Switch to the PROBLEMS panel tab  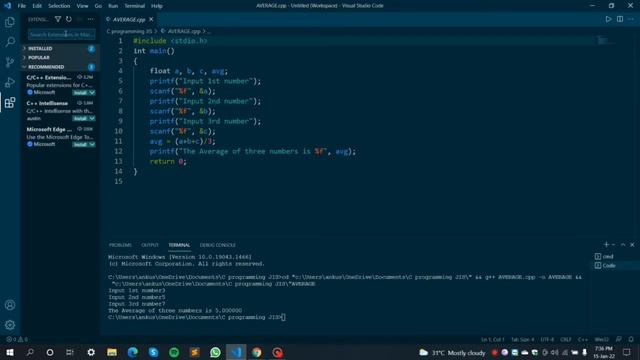[x=120, y=245]
